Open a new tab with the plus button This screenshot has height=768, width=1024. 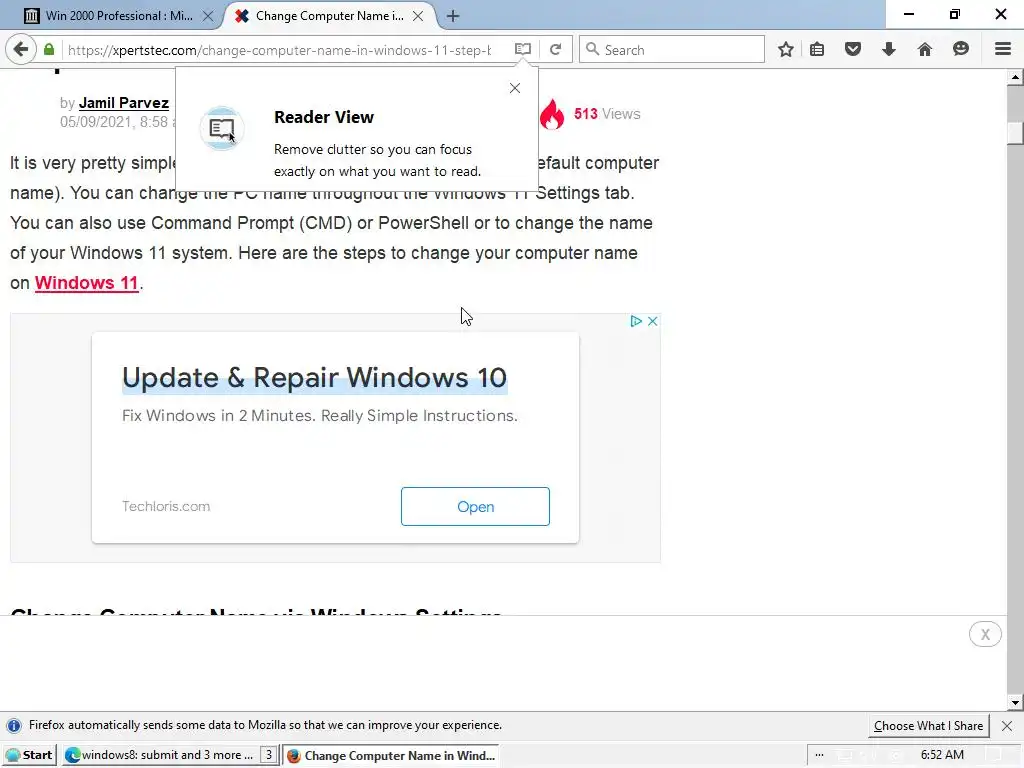click(453, 16)
